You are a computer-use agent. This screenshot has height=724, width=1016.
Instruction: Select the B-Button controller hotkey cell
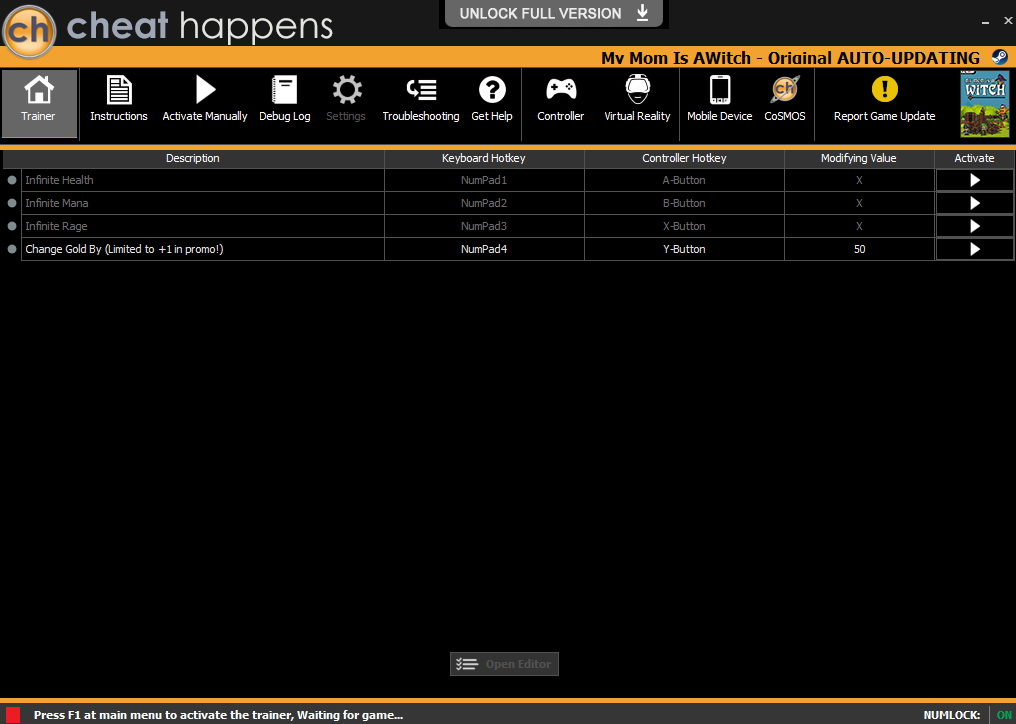pyautogui.click(x=684, y=204)
